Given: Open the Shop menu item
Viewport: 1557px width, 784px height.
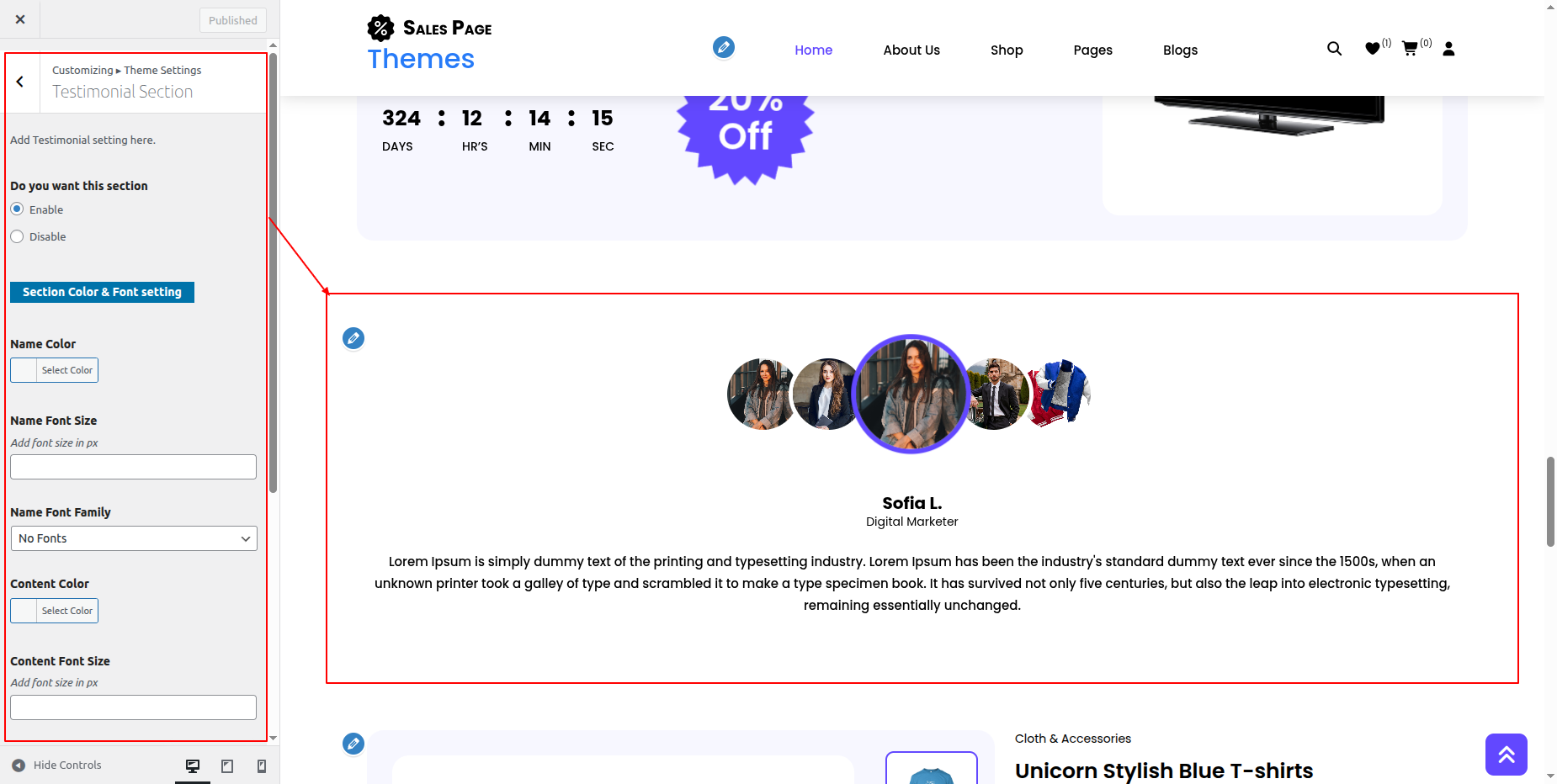Looking at the screenshot, I should click(1007, 50).
